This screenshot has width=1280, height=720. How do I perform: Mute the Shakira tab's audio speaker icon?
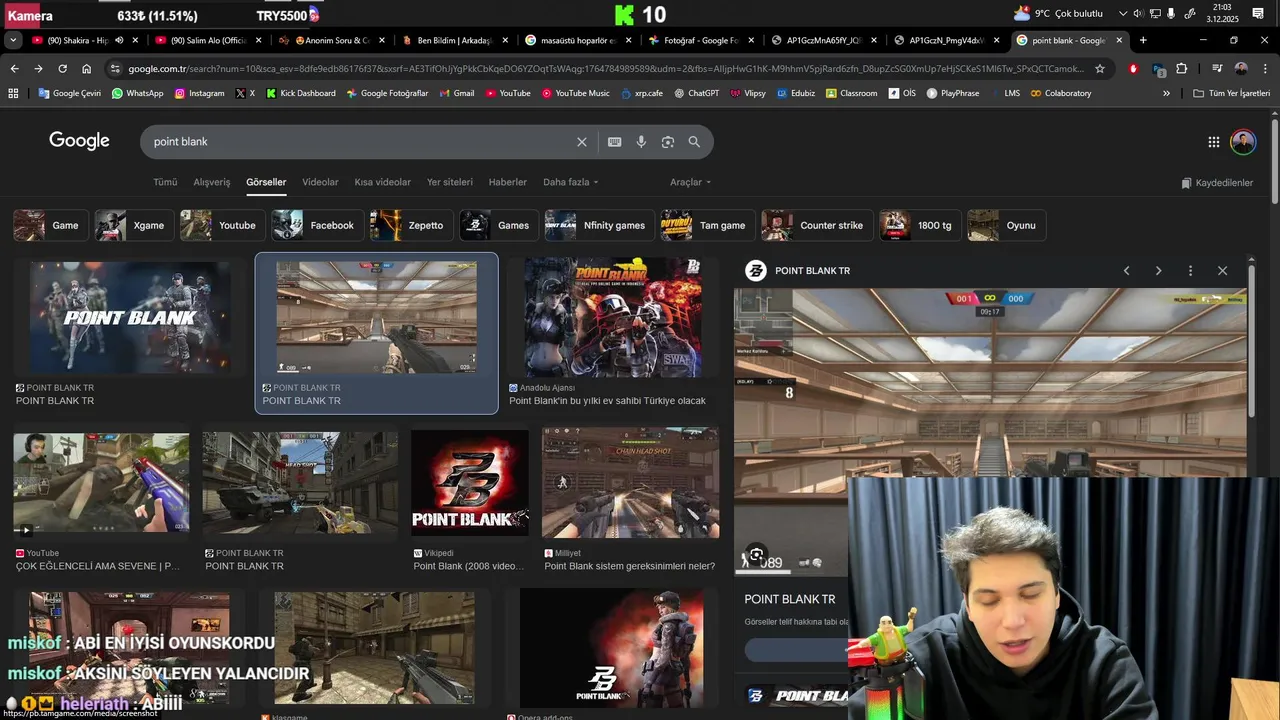pyautogui.click(x=119, y=40)
